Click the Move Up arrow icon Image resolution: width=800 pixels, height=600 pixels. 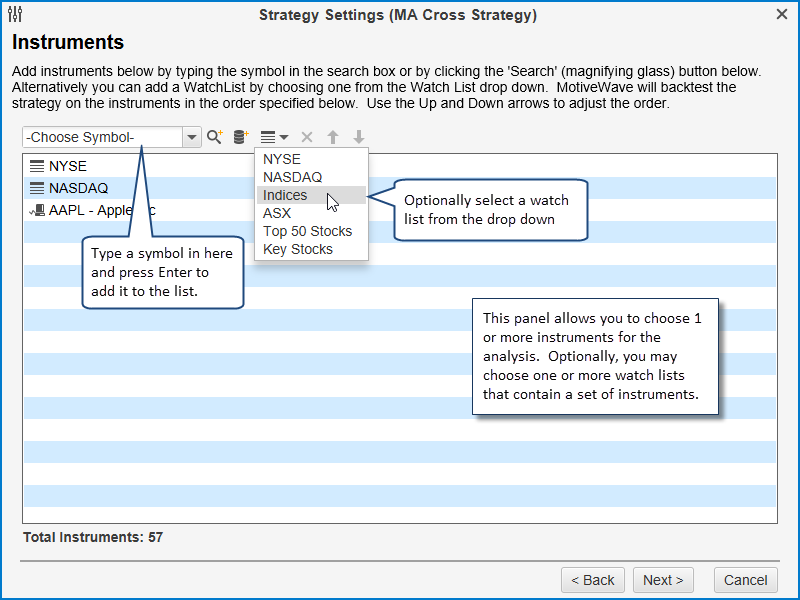tap(333, 137)
